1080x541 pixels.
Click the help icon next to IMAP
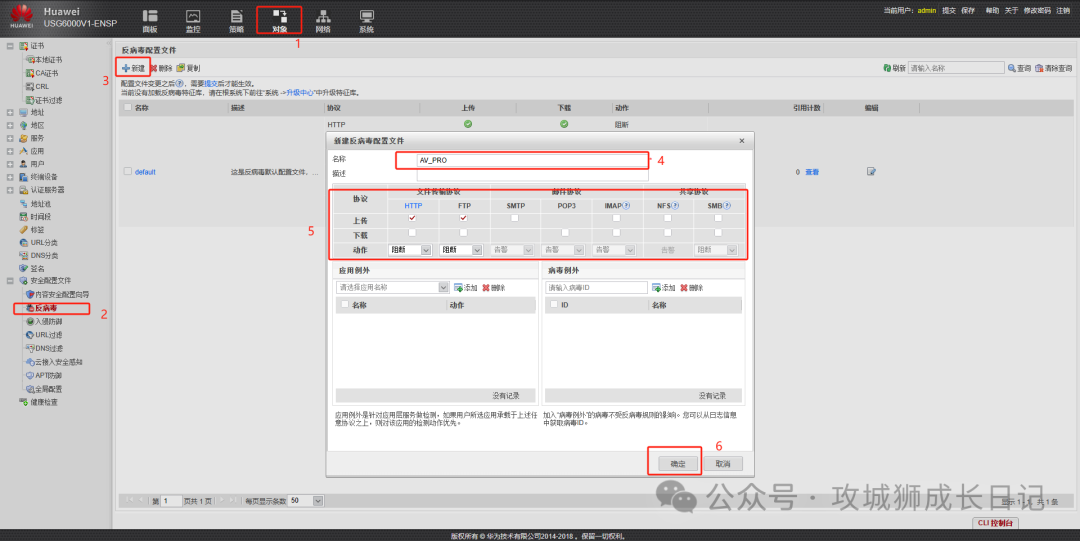(626, 205)
